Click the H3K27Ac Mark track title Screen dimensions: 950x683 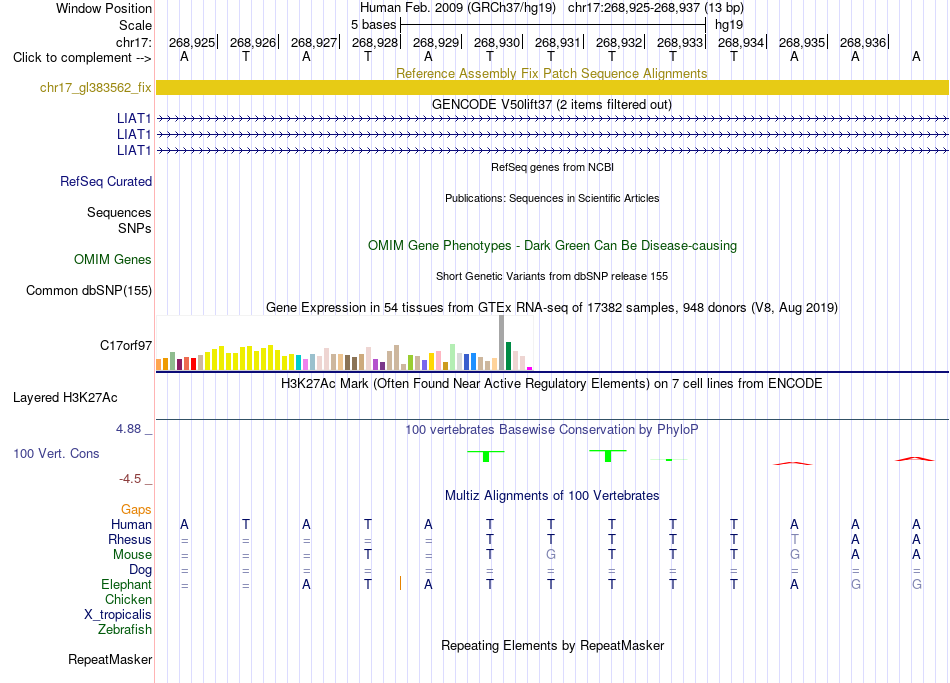click(x=552, y=384)
